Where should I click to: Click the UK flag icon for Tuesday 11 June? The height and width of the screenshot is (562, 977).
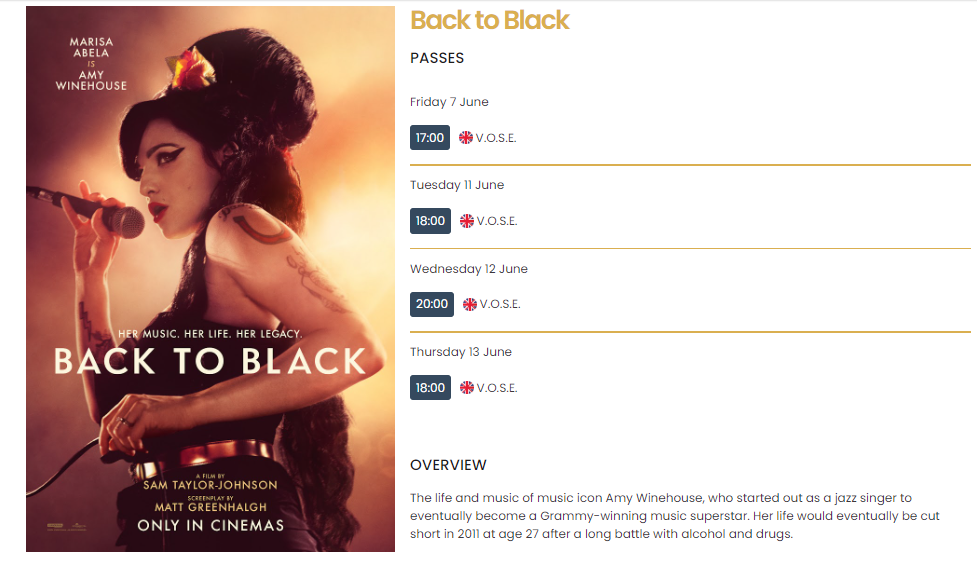[x=467, y=221]
